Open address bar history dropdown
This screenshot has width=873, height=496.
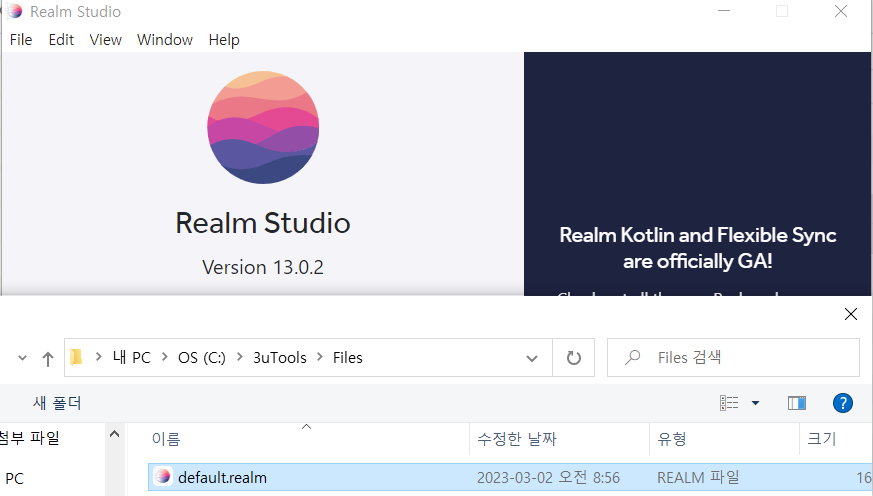[x=532, y=358]
